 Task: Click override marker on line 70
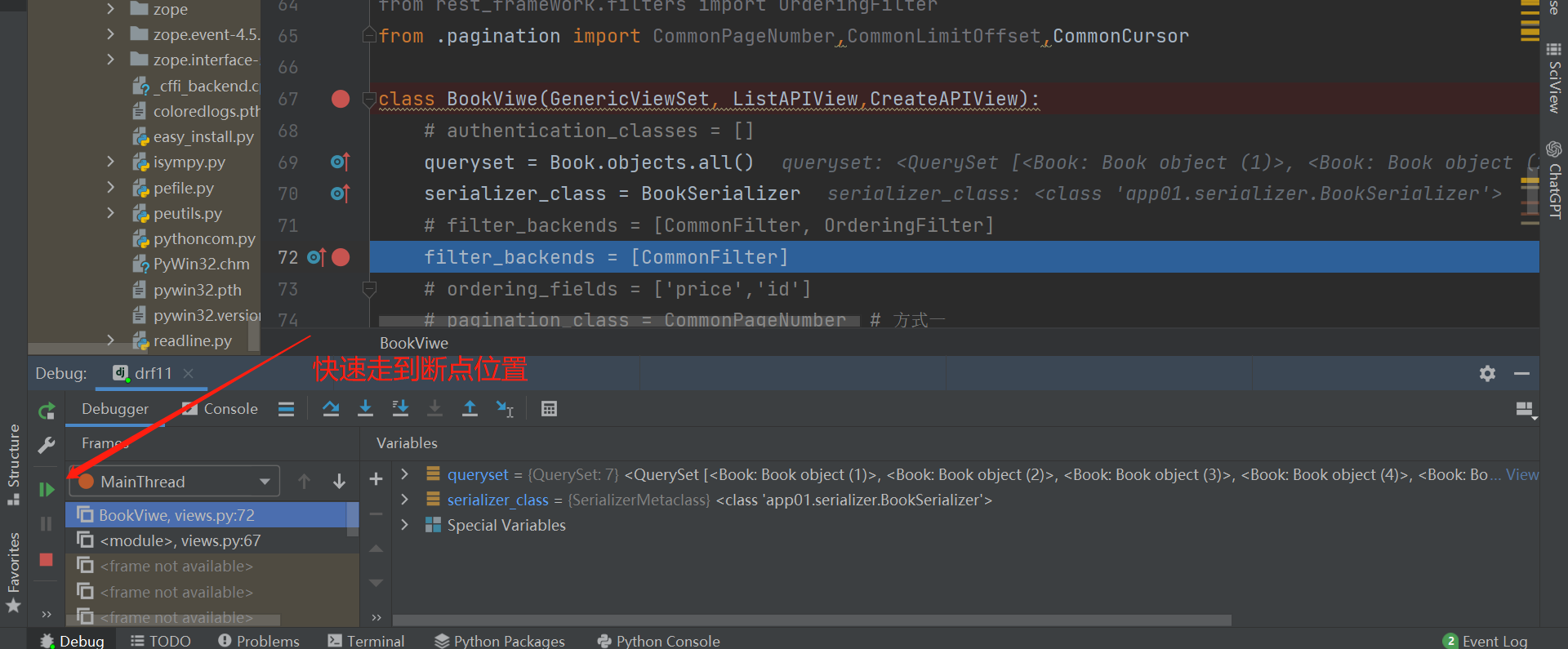tap(340, 193)
